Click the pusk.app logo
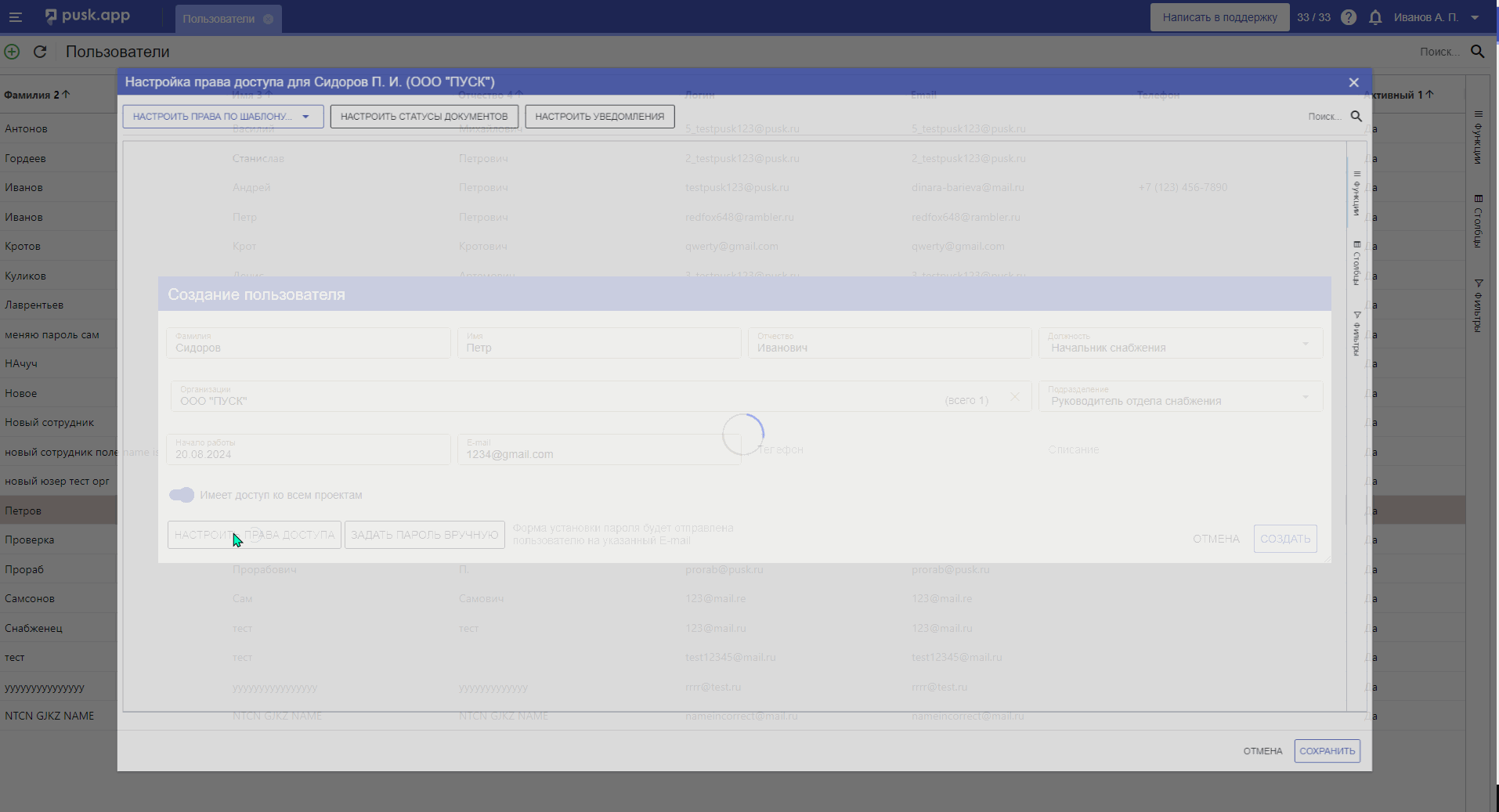The width and height of the screenshot is (1499, 812). point(88,16)
